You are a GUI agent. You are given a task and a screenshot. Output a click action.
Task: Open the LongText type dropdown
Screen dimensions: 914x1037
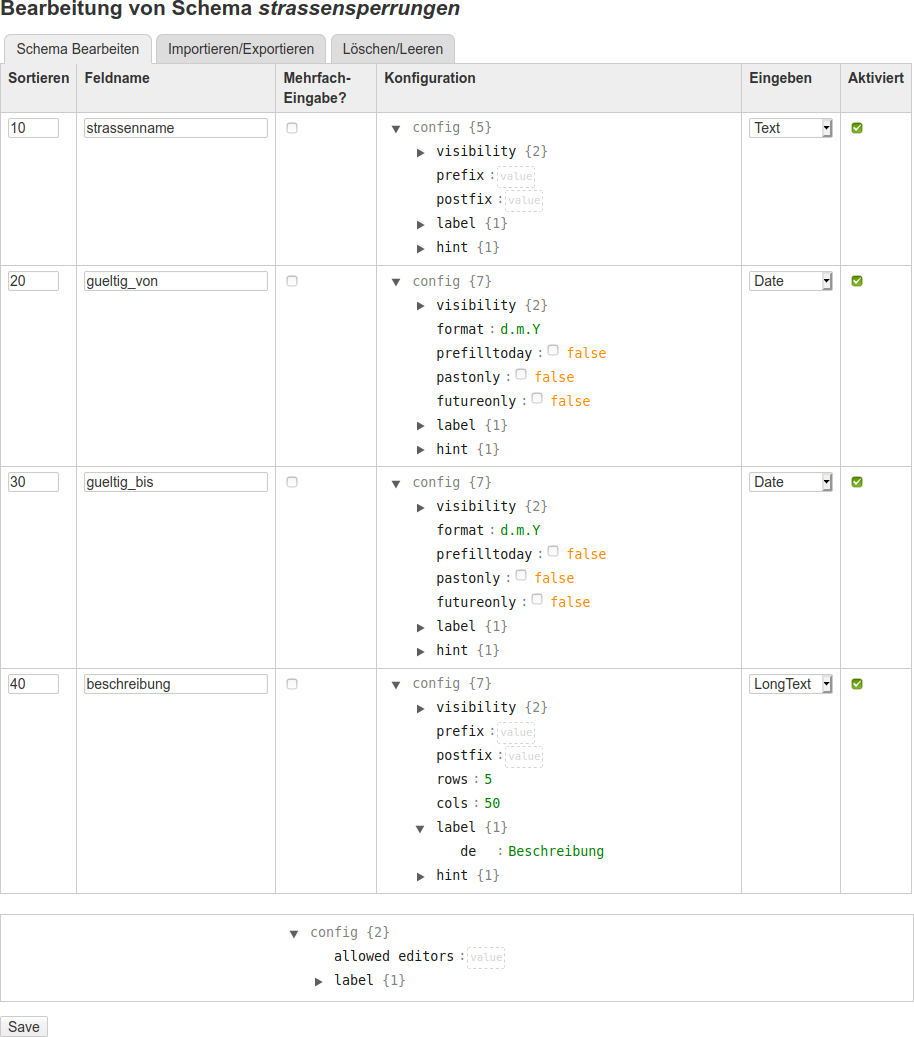coord(790,684)
